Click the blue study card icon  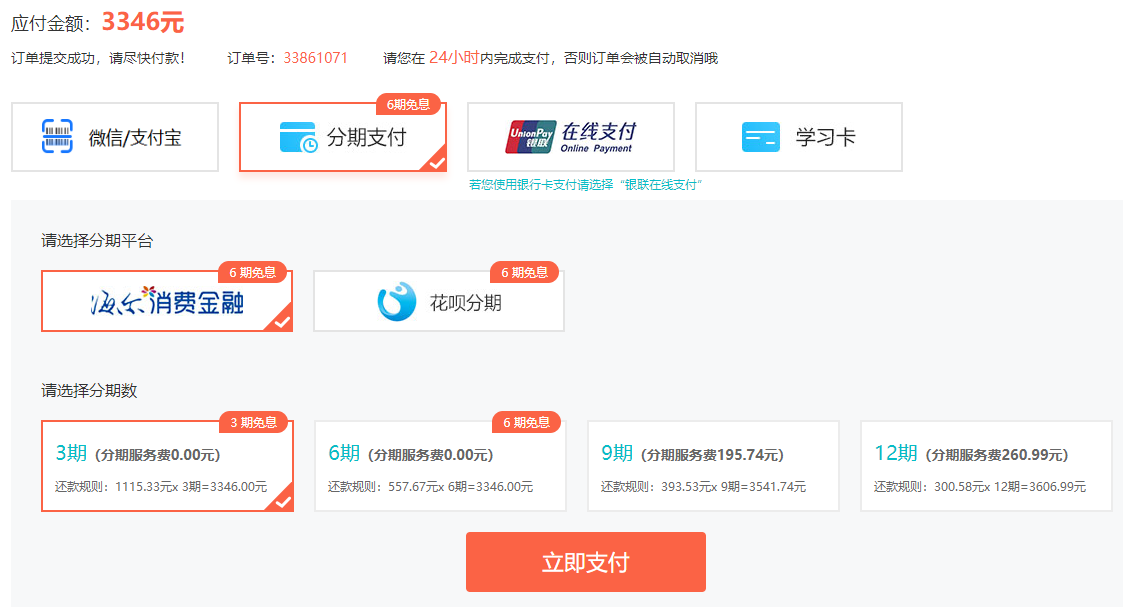(761, 137)
